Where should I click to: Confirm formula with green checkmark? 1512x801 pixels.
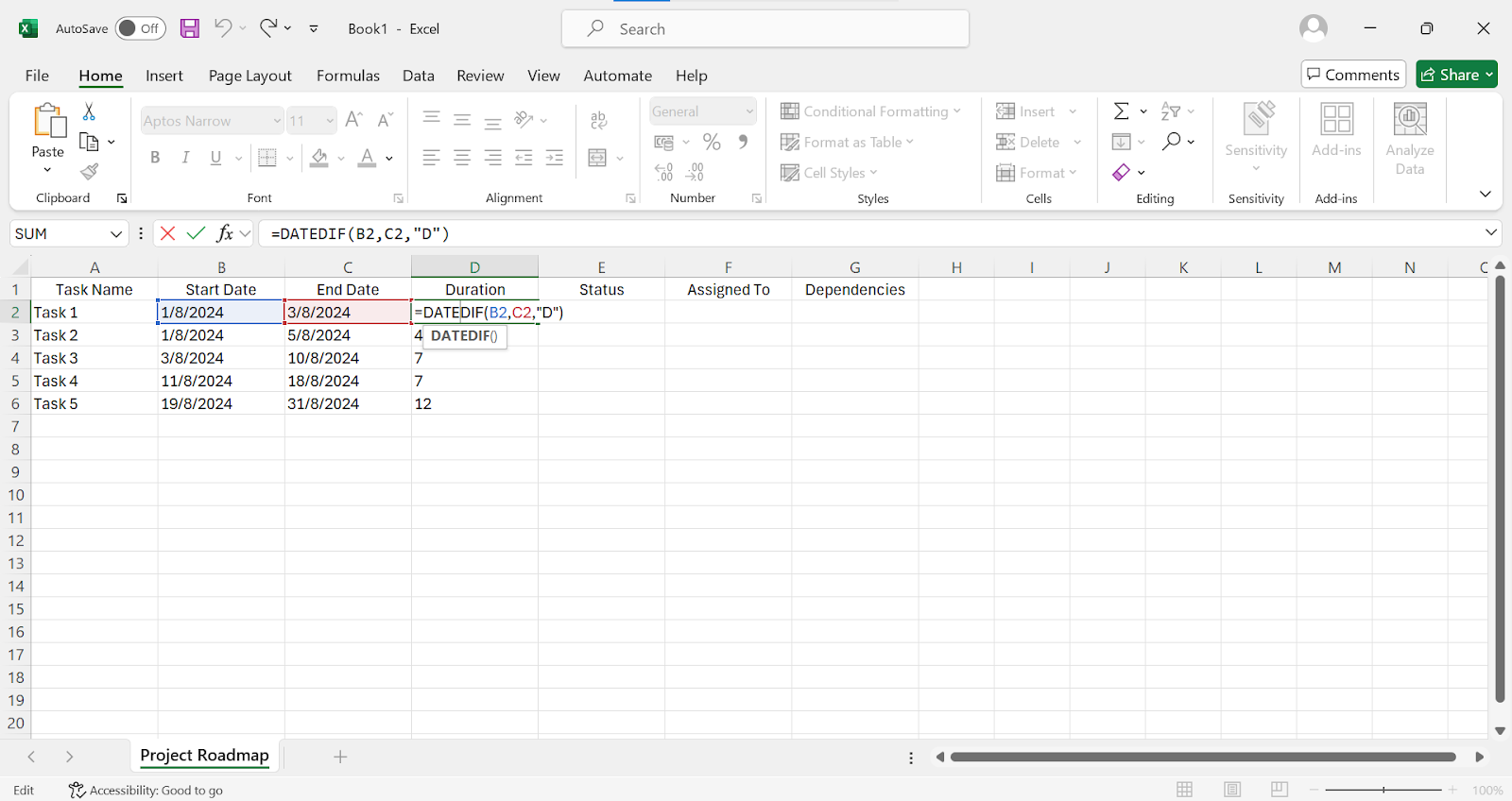point(196,233)
